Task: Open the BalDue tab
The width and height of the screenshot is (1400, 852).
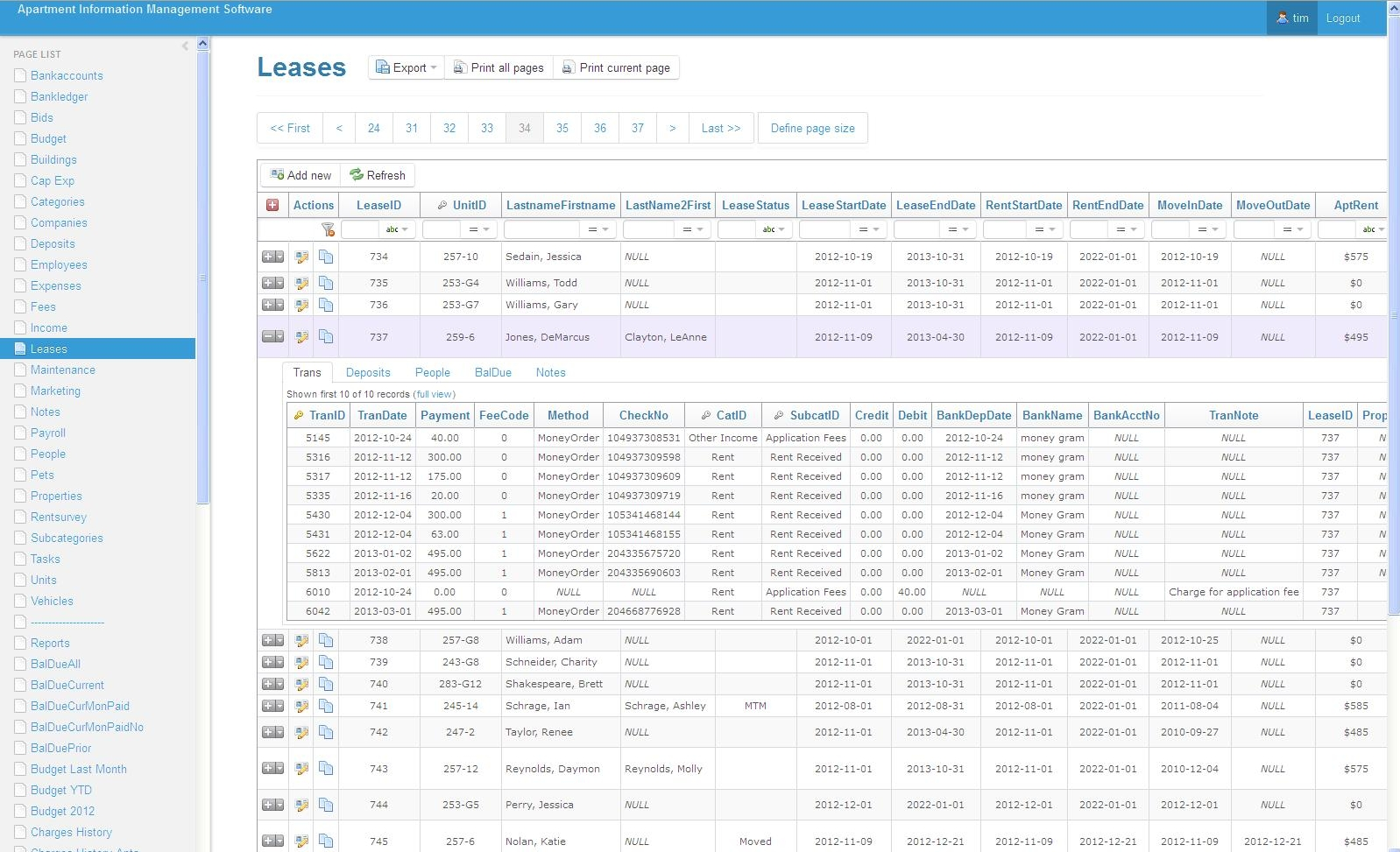Action: 492,373
